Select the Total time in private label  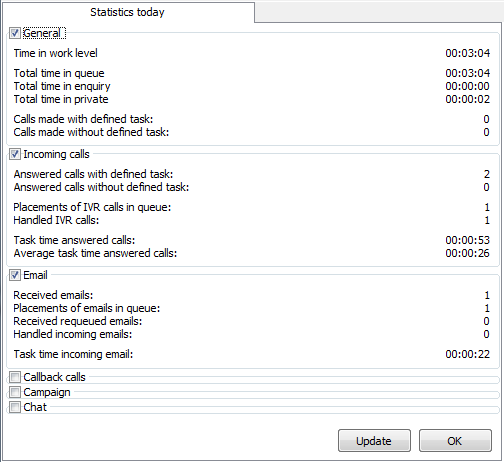pyautogui.click(x=61, y=99)
